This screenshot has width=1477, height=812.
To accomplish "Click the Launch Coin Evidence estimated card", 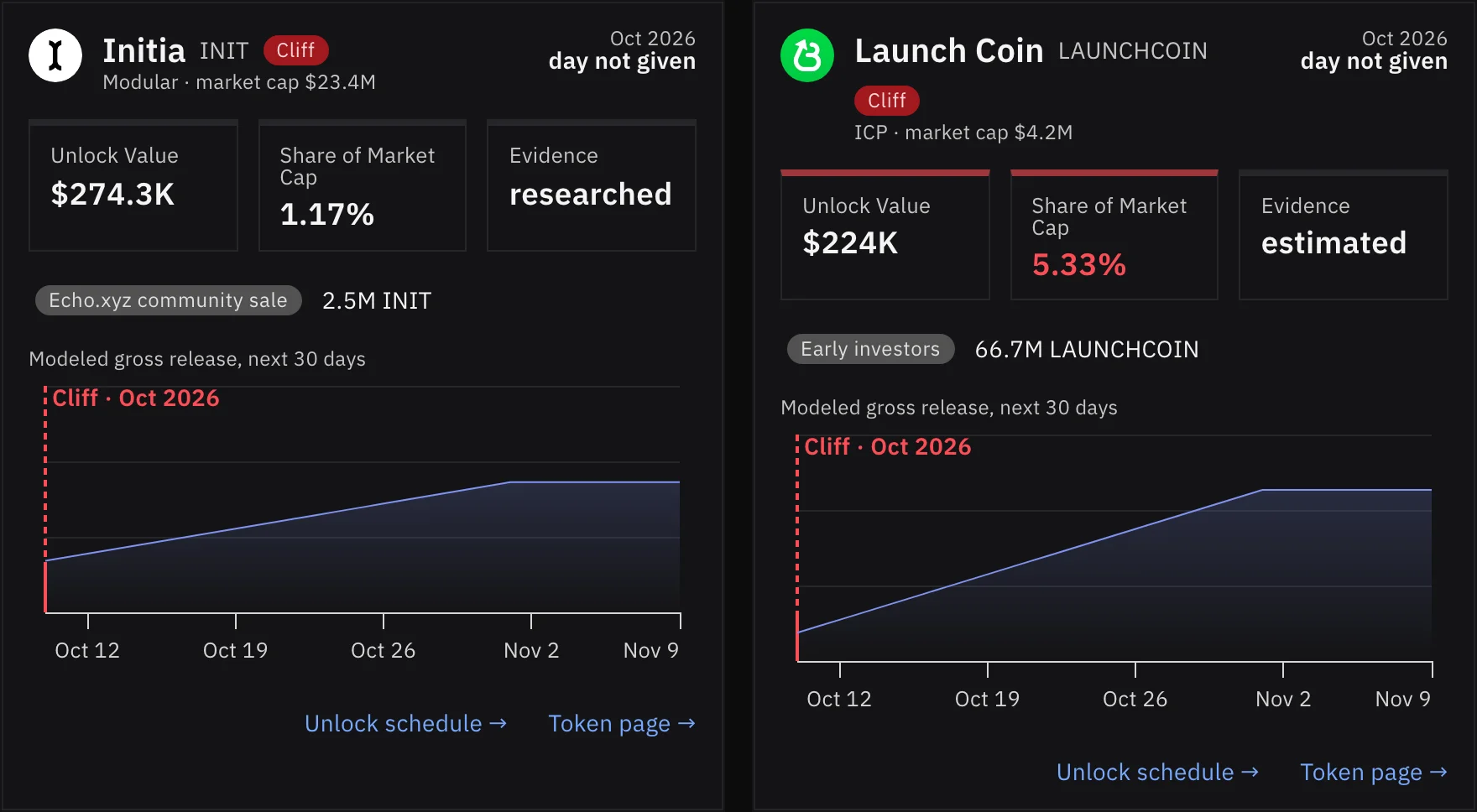I will [1344, 235].
